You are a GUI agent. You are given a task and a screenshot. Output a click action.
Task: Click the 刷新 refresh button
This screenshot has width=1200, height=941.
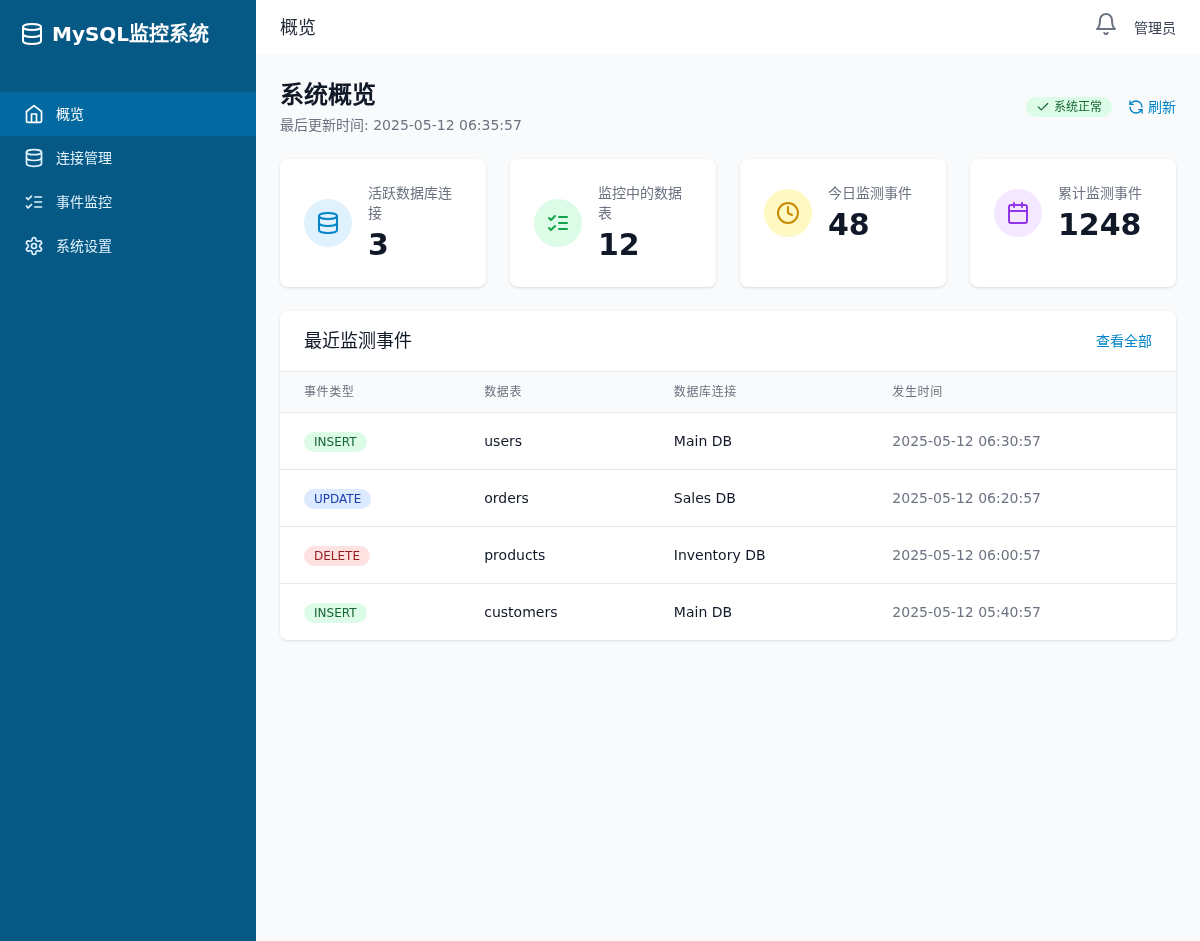pyautogui.click(x=1152, y=107)
